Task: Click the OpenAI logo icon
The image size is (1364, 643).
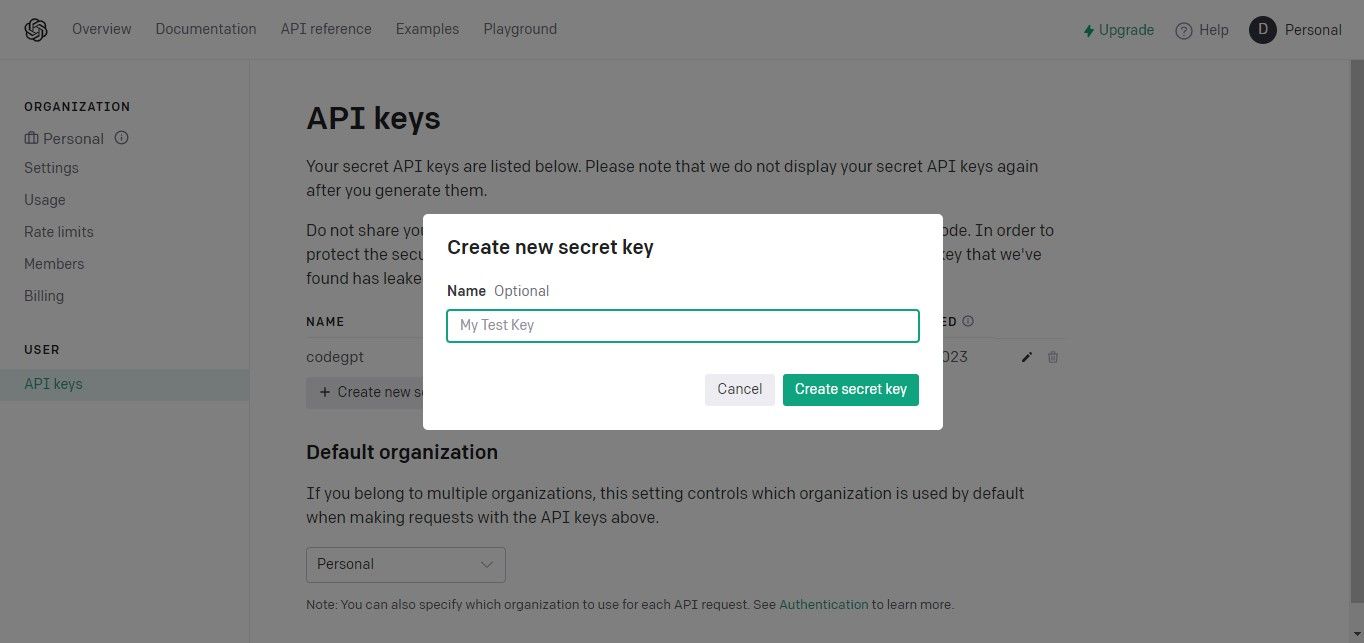Action: coord(36,30)
